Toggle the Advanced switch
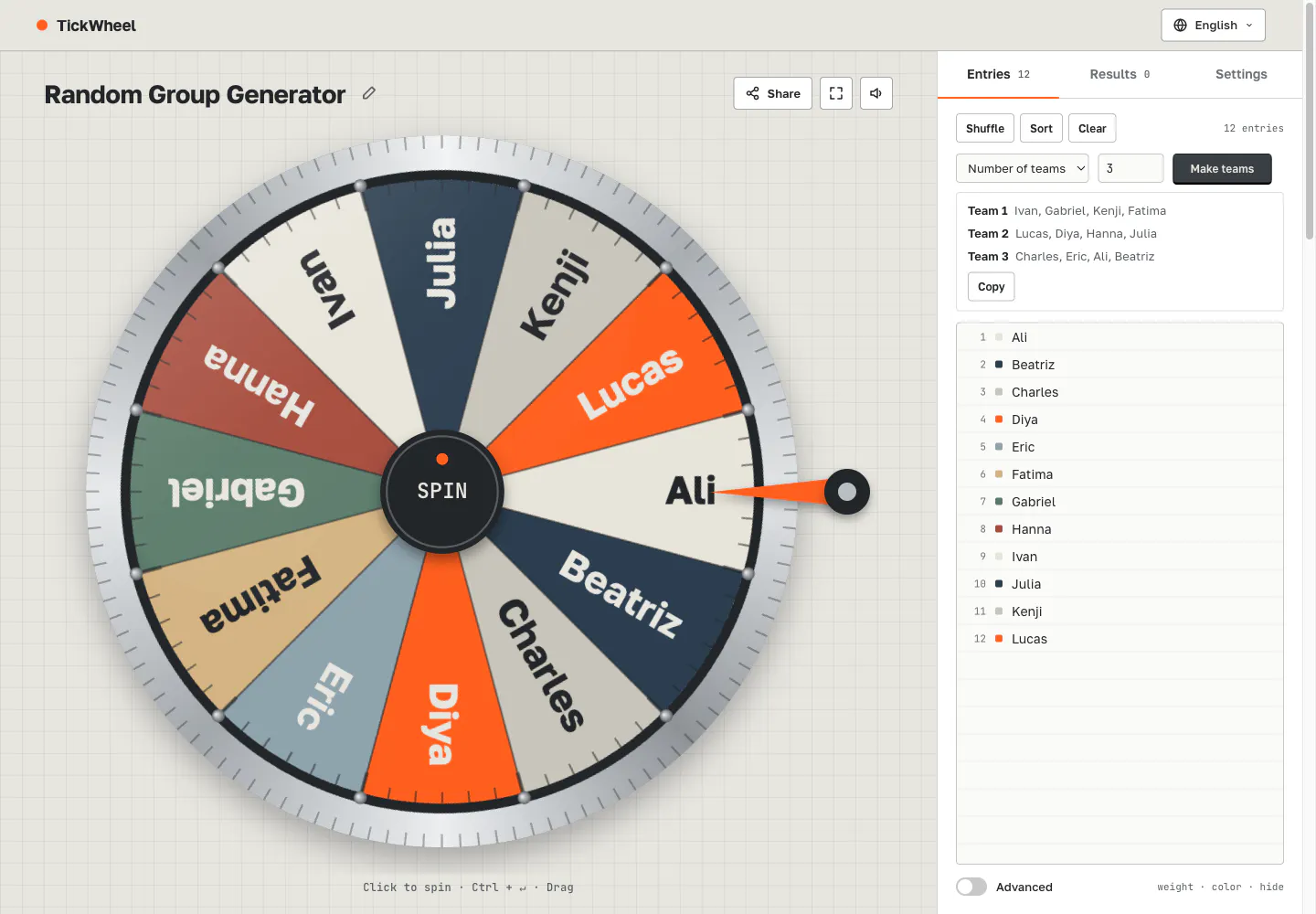 click(x=971, y=887)
